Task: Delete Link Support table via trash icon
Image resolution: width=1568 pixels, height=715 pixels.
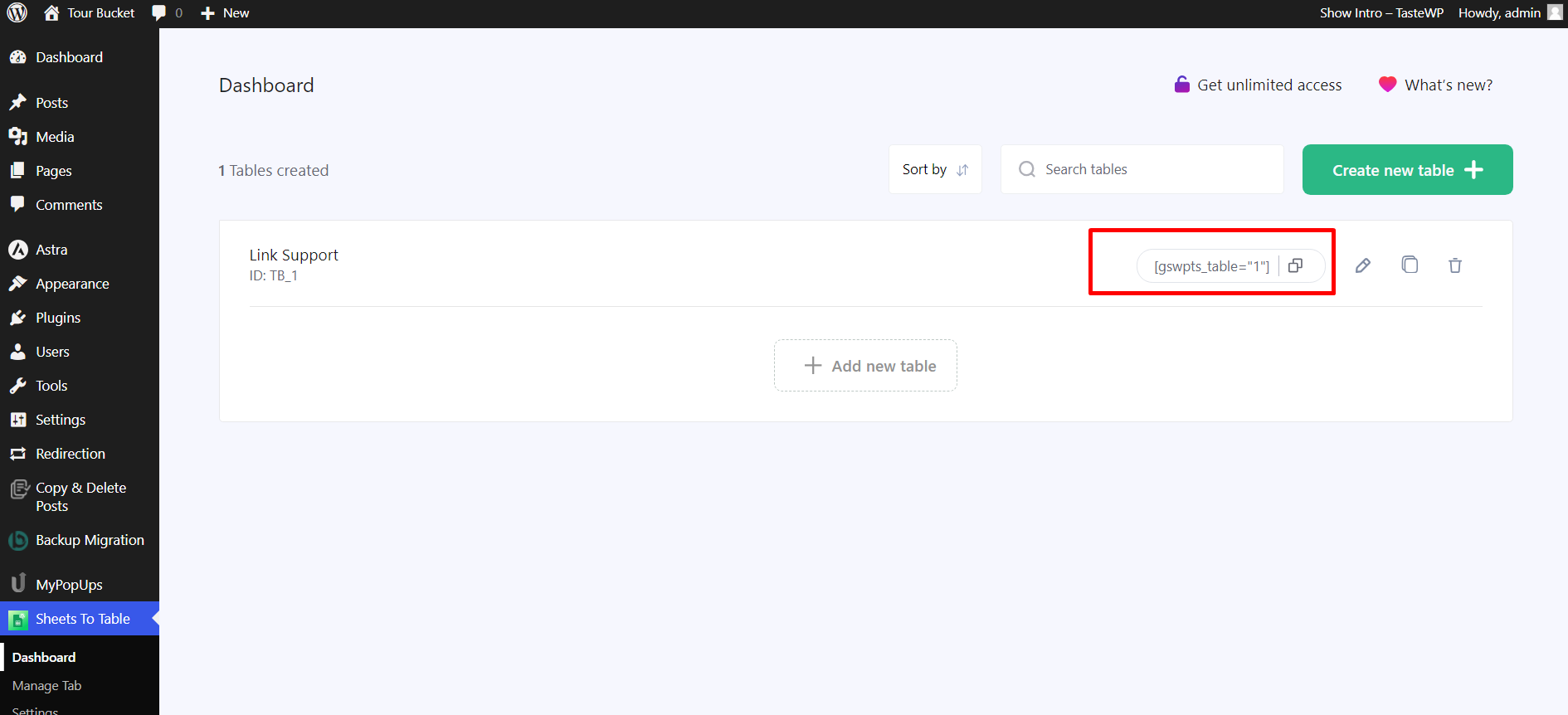Action: coord(1454,265)
